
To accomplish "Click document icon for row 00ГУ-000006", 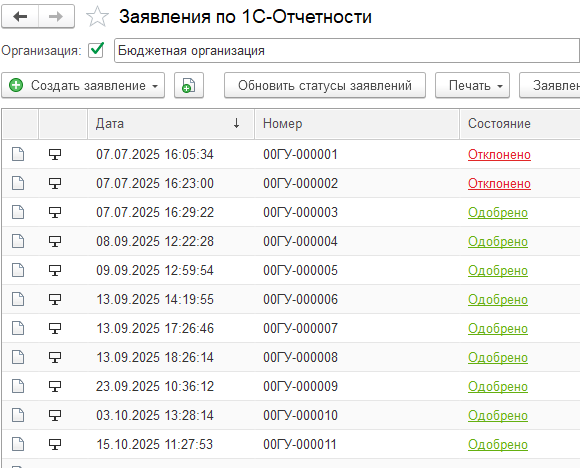I will 18,299.
